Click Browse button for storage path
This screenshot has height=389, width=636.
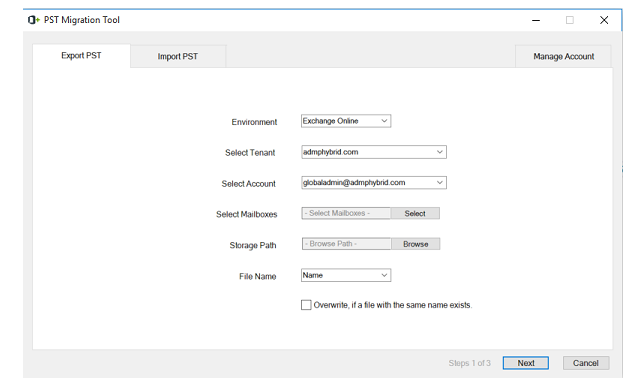pos(415,244)
